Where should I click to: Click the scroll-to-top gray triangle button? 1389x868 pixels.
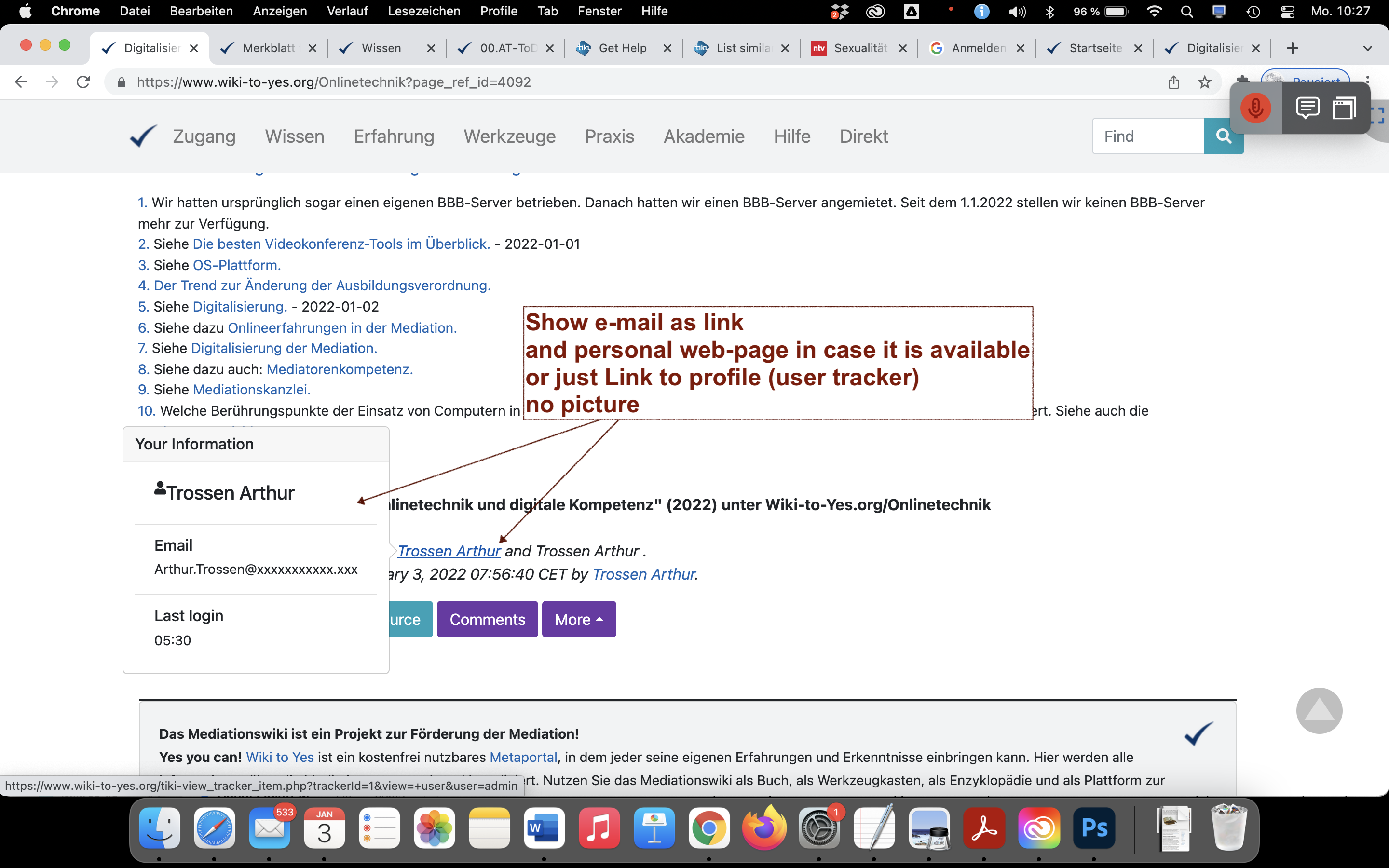[x=1319, y=710]
